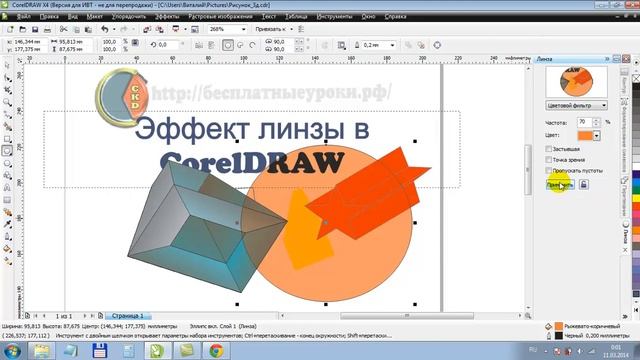Select the Arc mode button in property bar
The height and width of the screenshot is (360, 640).
pyautogui.click(x=252, y=45)
